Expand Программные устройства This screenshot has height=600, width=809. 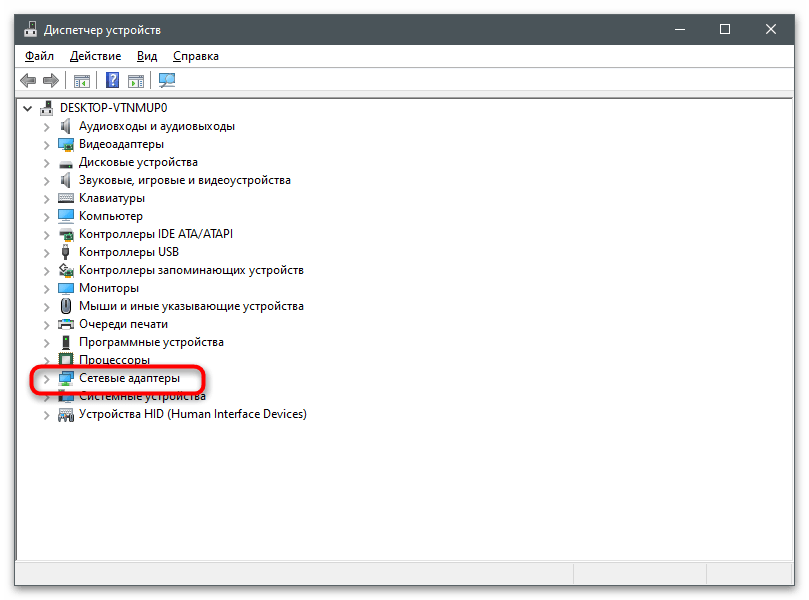click(x=46, y=343)
